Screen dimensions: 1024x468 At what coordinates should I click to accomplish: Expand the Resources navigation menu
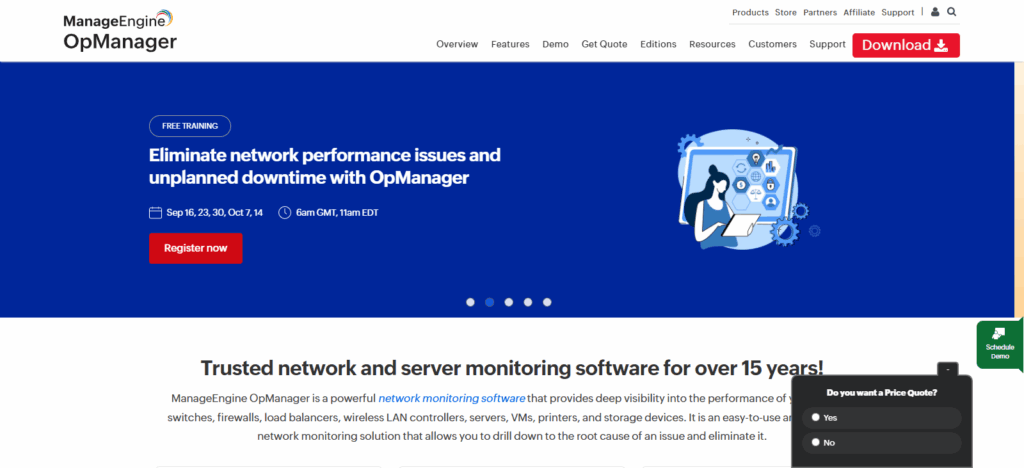pos(712,44)
